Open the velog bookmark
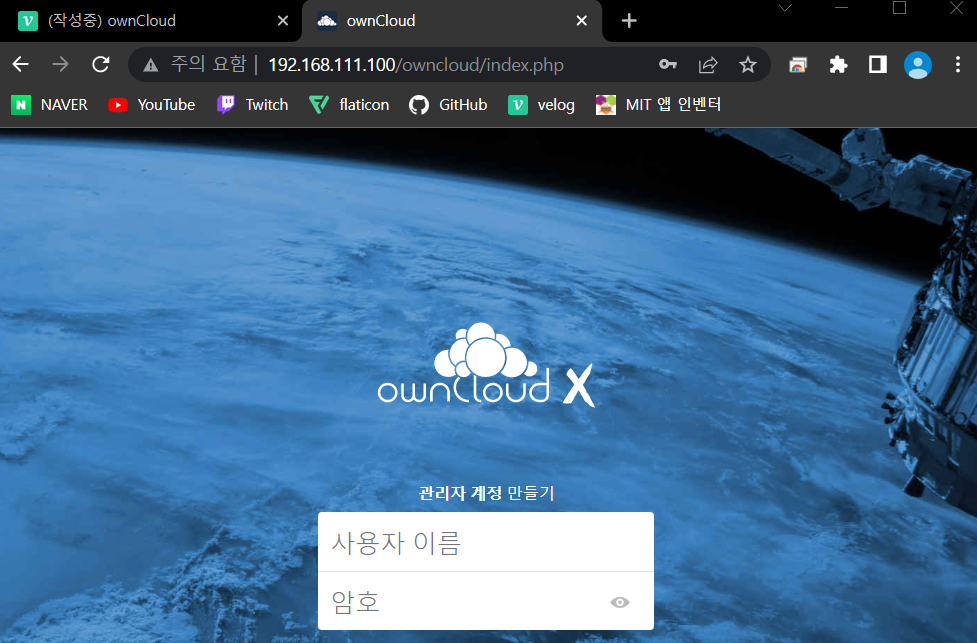The width and height of the screenshot is (977, 643). pyautogui.click(x=541, y=105)
